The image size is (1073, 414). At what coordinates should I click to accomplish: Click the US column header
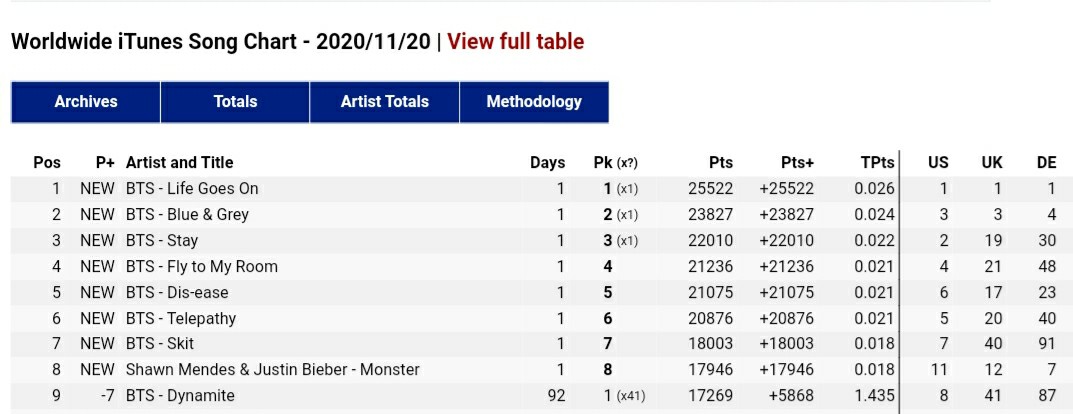click(938, 163)
